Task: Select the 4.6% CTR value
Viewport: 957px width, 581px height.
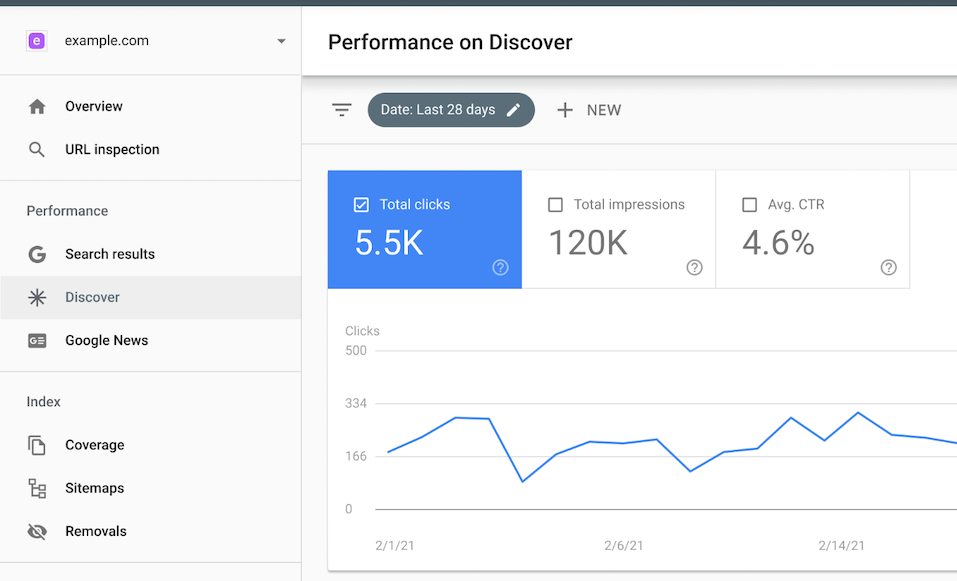Action: click(778, 243)
